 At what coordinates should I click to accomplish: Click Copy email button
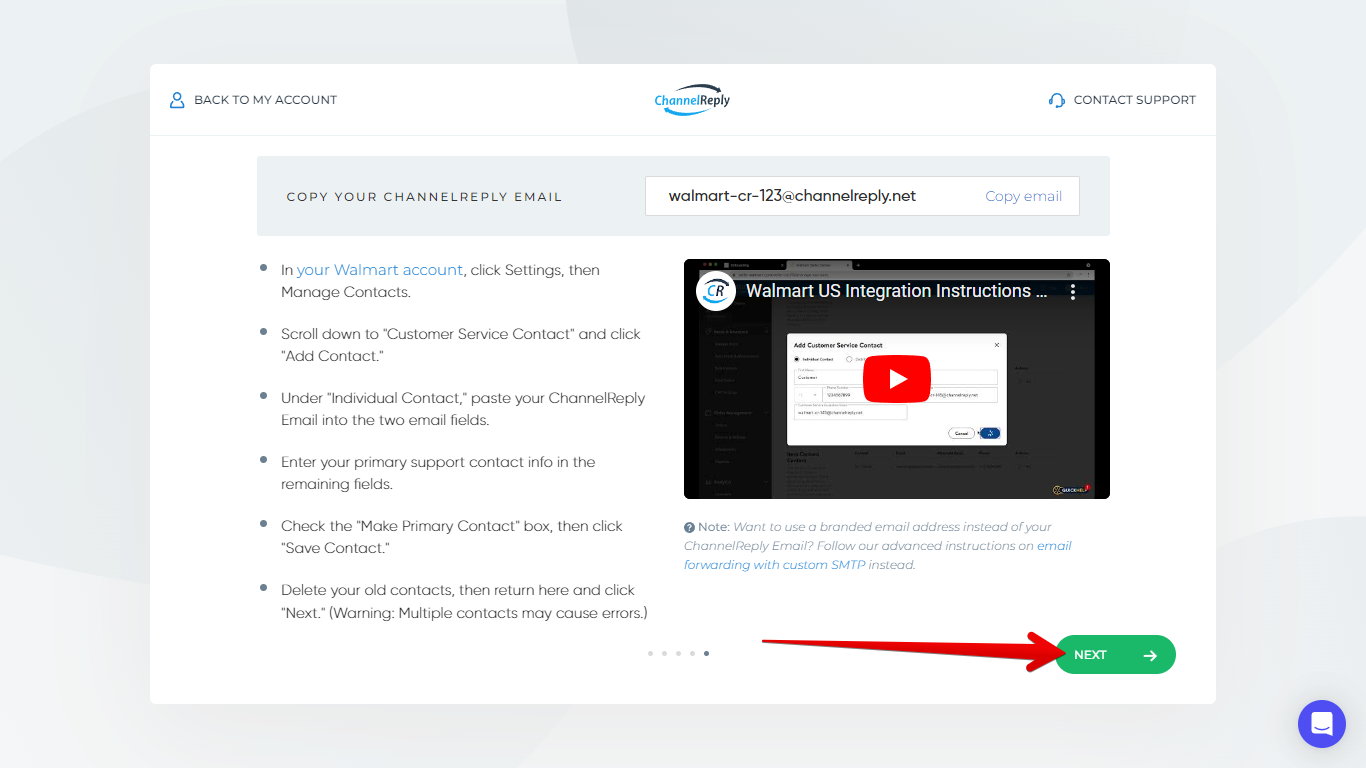1023,196
